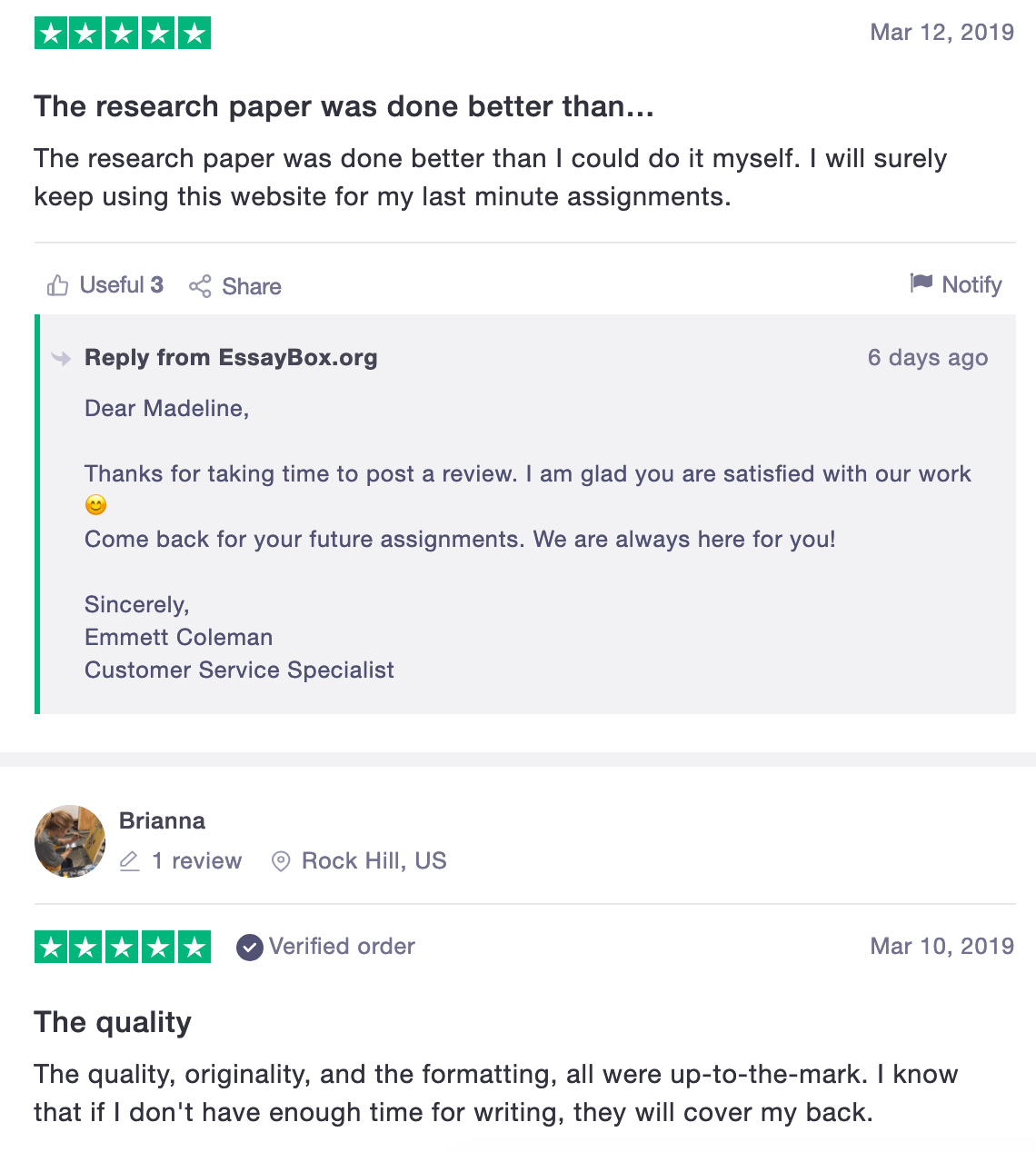Click the location pin icon near Rock Hill
This screenshot has width=1036, height=1152.
282,861
